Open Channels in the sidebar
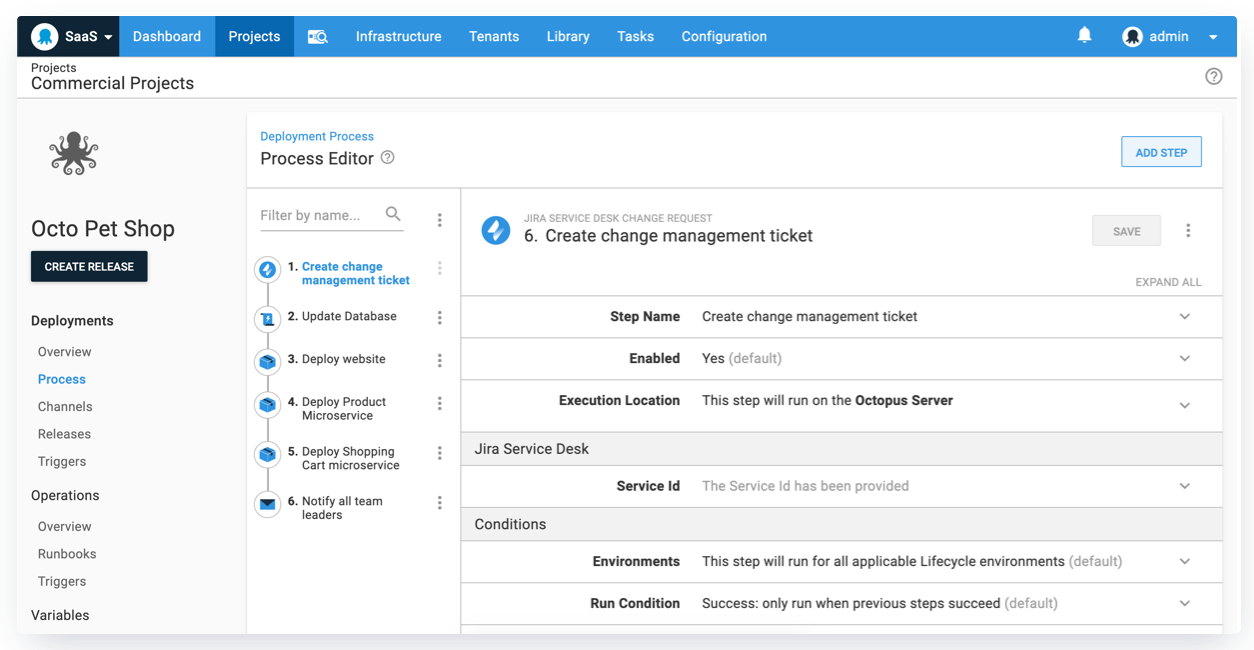Image resolution: width=1254 pixels, height=650 pixels. 65,407
